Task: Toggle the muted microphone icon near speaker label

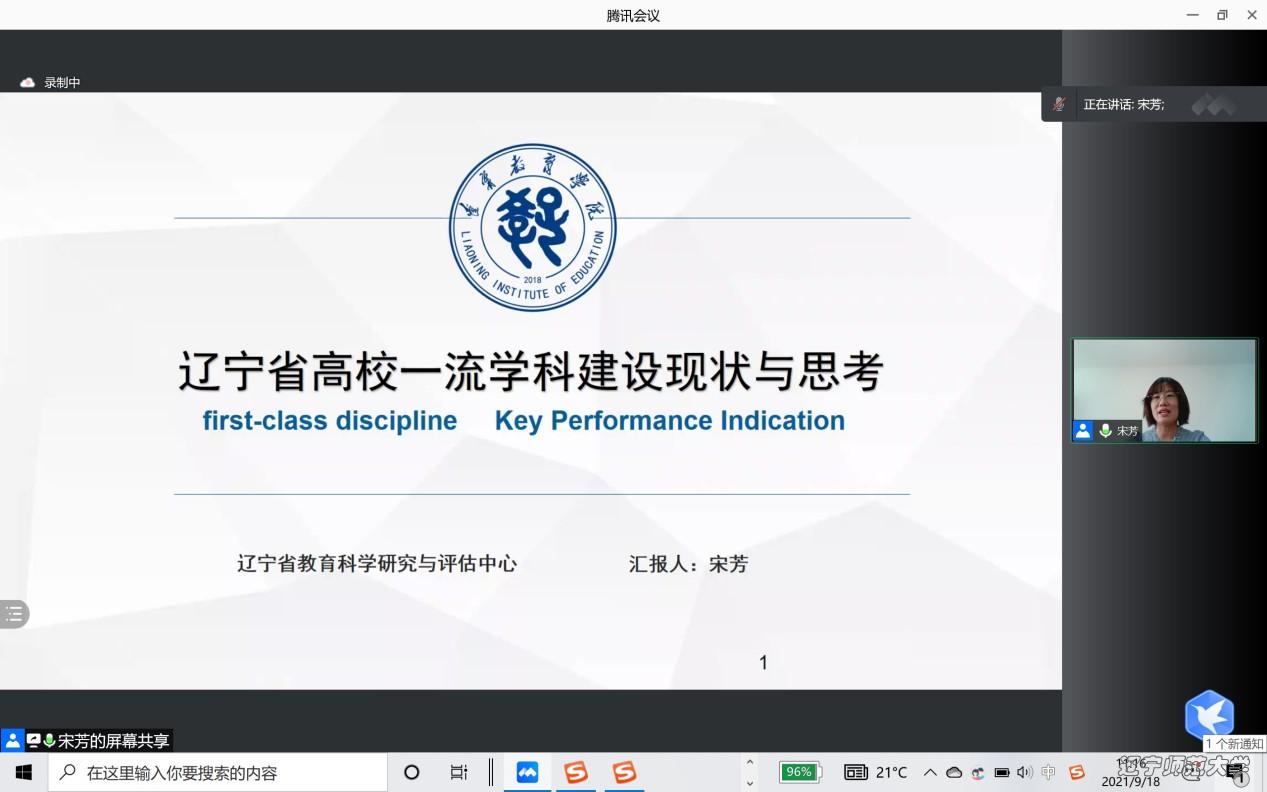Action: coord(1058,104)
